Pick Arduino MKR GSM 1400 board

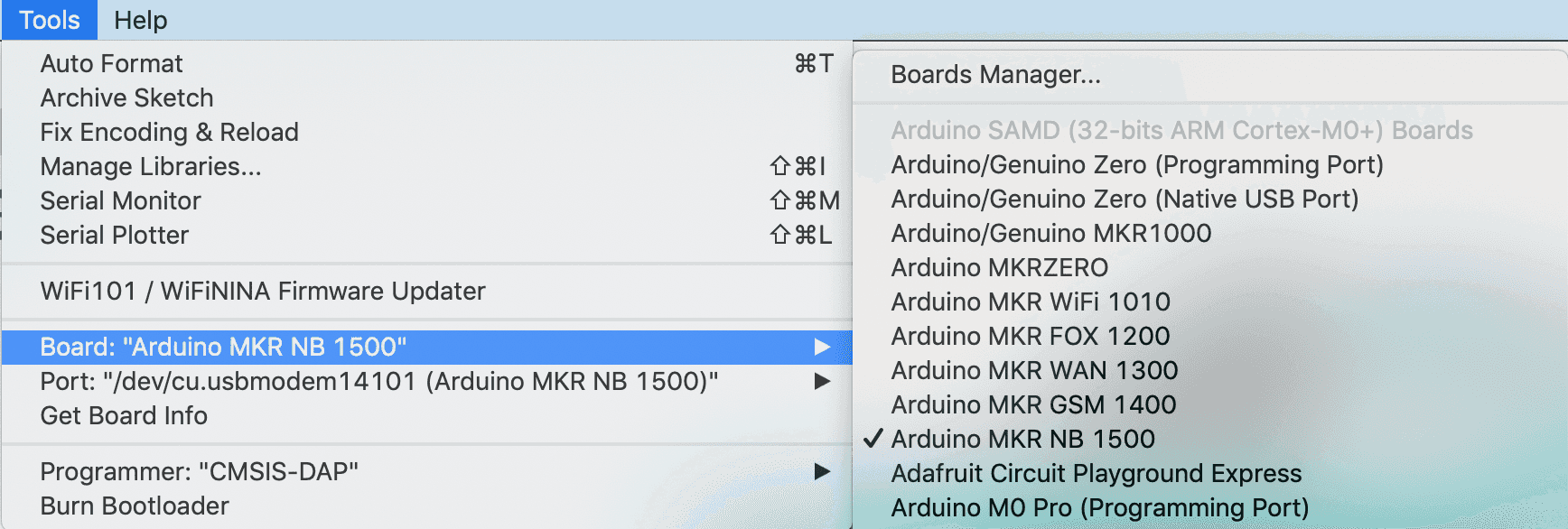(1033, 405)
